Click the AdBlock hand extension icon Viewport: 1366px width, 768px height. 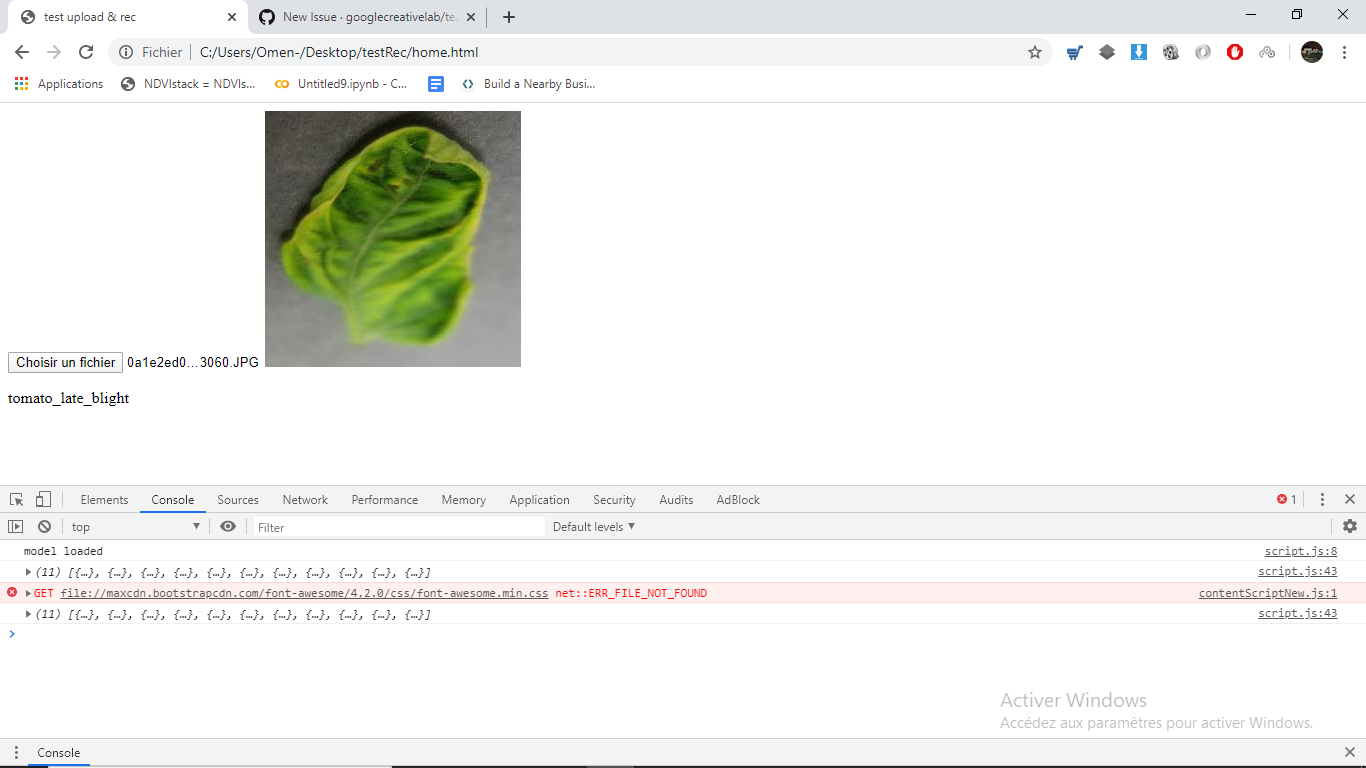pos(1234,52)
